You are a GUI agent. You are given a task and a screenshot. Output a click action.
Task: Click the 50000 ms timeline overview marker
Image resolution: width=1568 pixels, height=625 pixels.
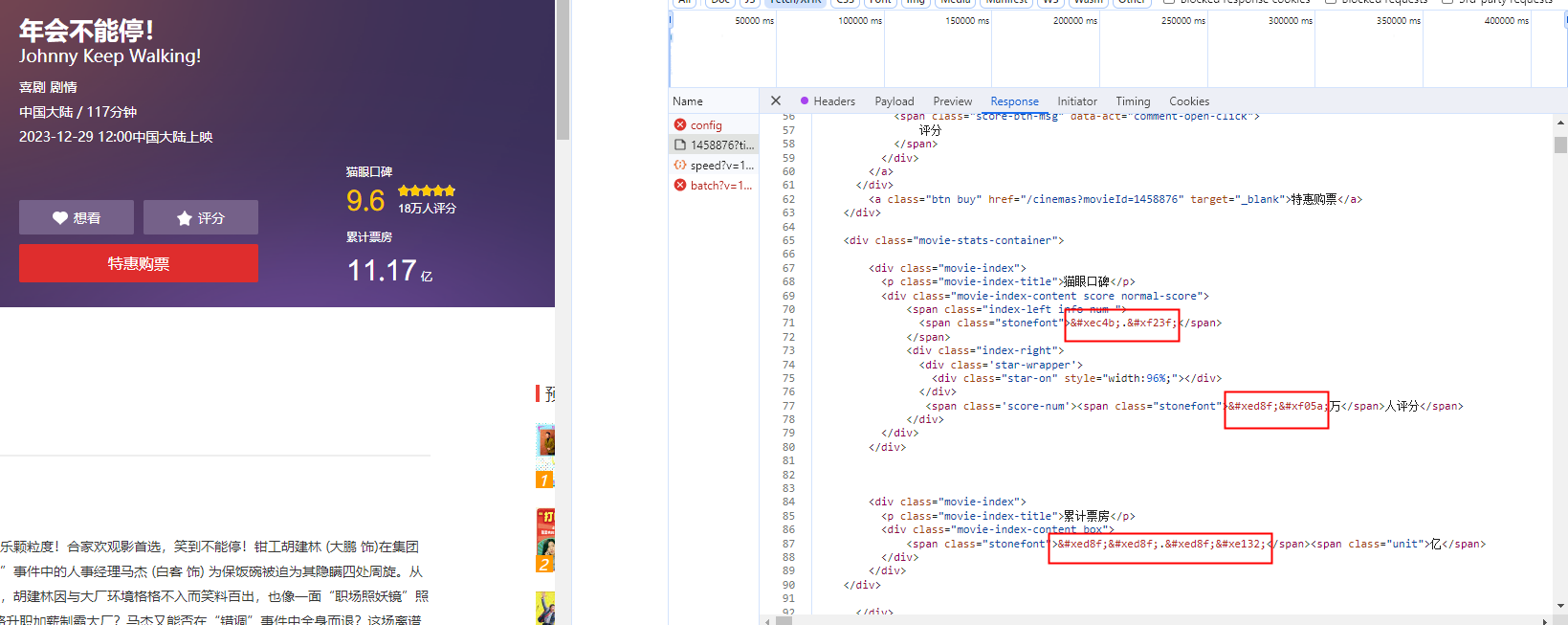[x=754, y=21]
